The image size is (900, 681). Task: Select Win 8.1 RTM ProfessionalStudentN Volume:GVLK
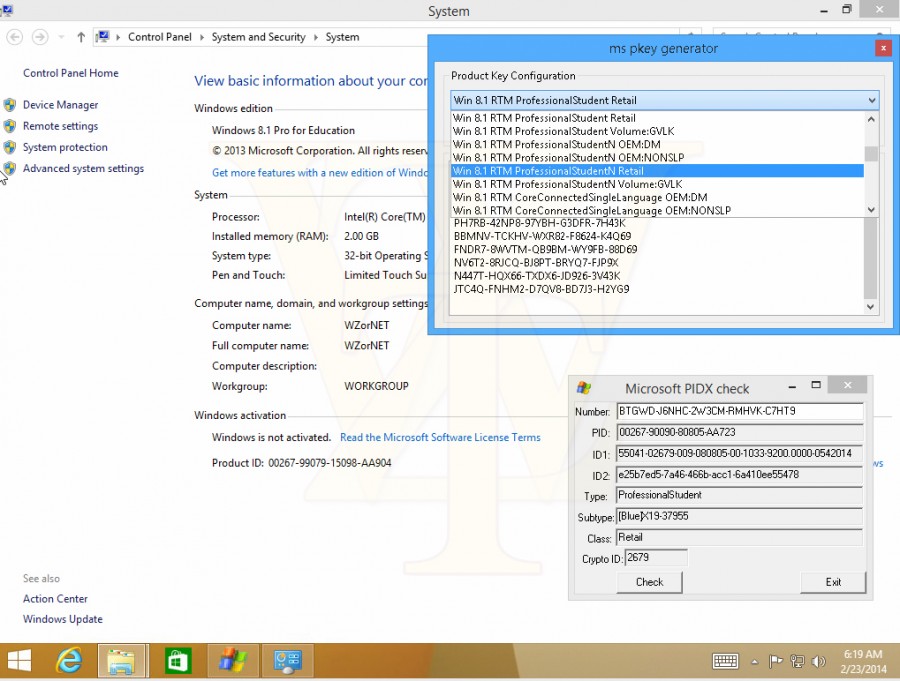tap(657, 184)
